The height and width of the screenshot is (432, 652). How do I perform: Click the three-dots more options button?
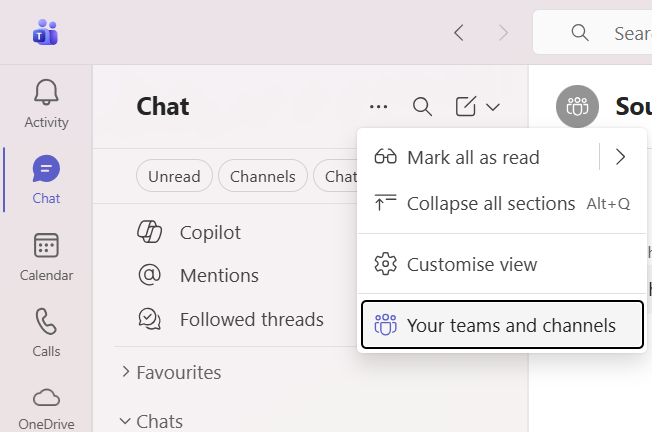(378, 107)
